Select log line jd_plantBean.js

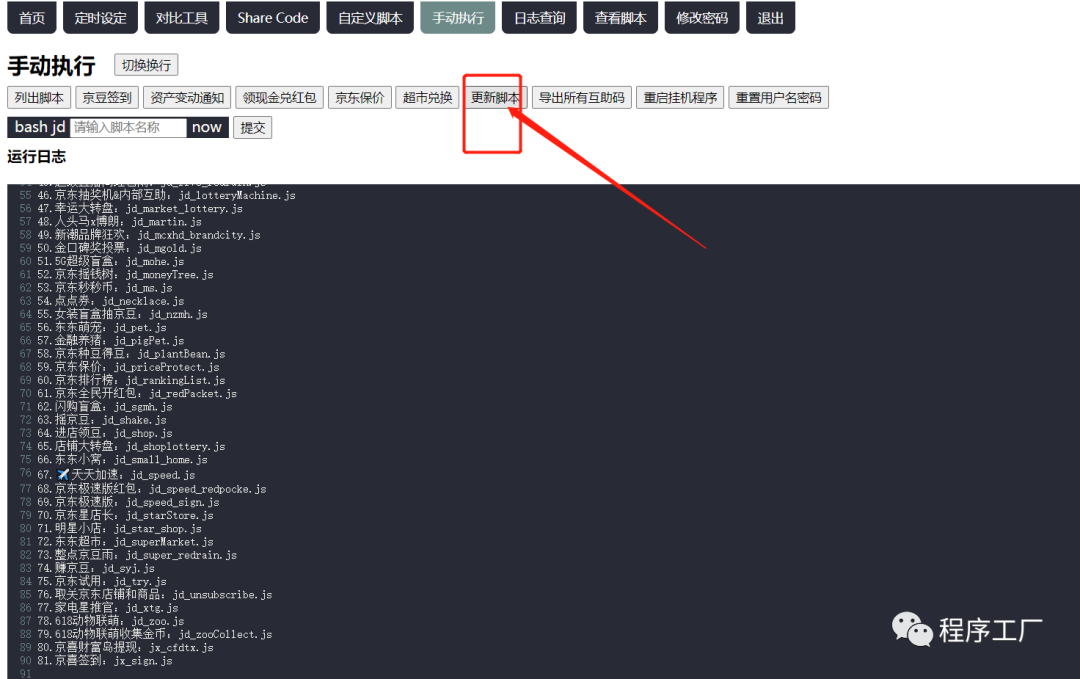131,354
